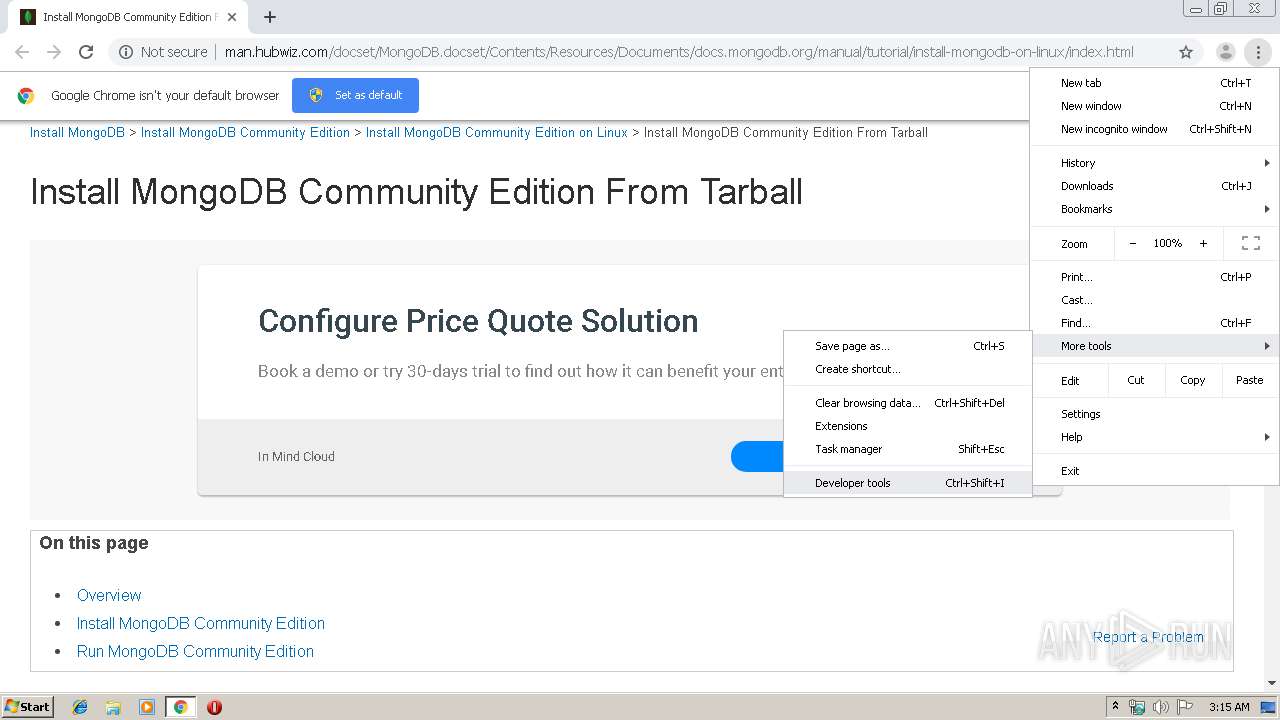Open the file explorer taskbar icon

tap(113, 707)
